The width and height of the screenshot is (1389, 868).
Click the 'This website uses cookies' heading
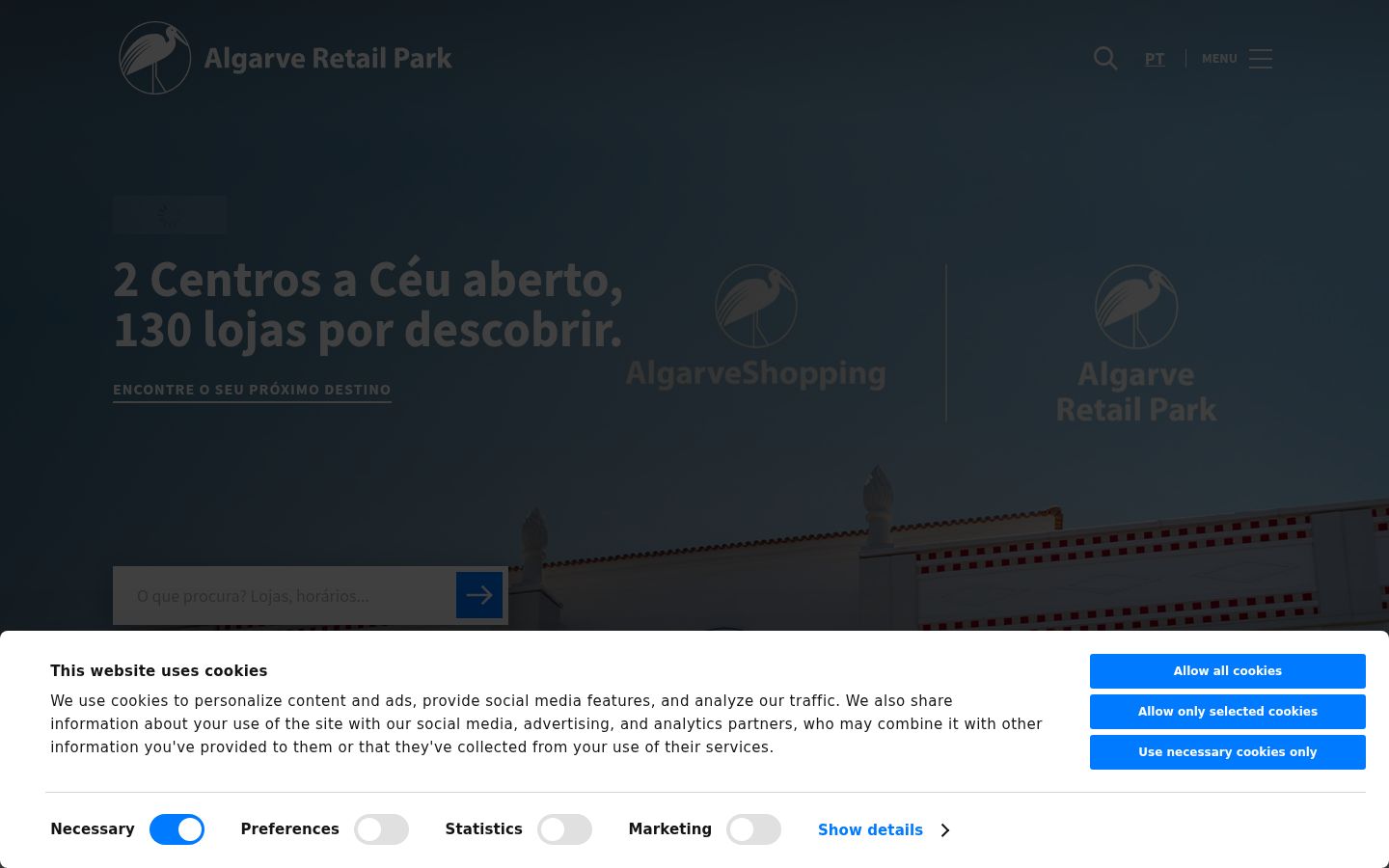click(x=159, y=671)
